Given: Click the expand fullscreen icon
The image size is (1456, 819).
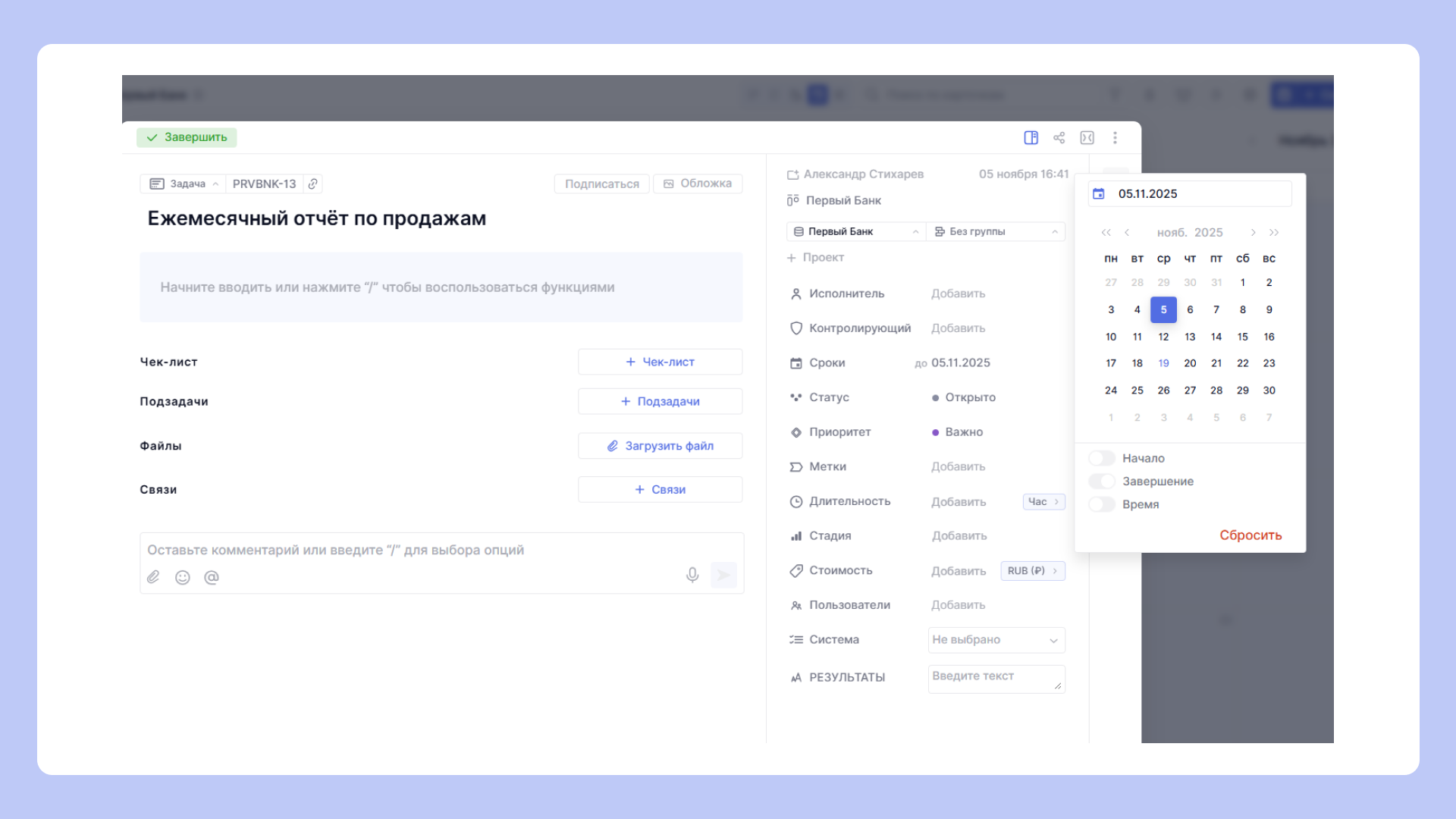Looking at the screenshot, I should pos(1087,137).
